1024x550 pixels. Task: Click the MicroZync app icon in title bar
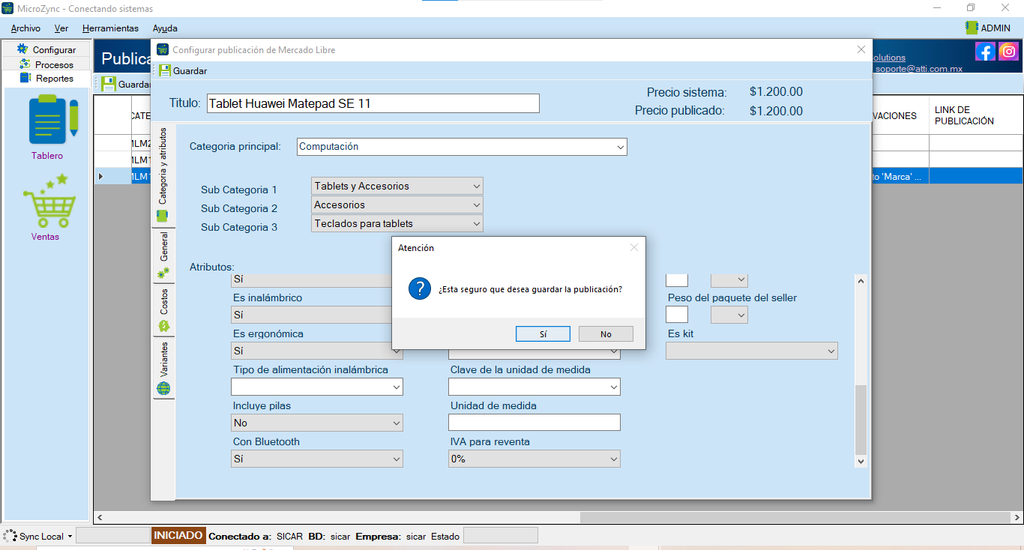click(x=7, y=8)
